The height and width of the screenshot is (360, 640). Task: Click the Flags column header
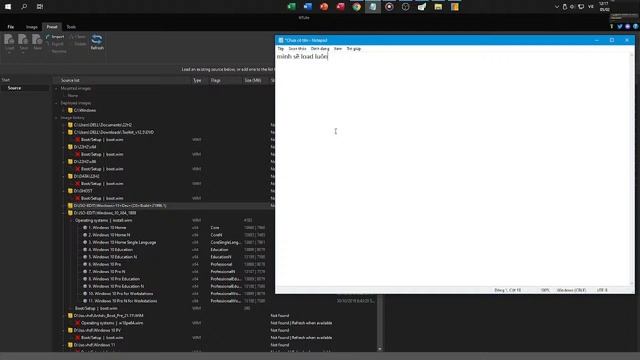coord(216,80)
